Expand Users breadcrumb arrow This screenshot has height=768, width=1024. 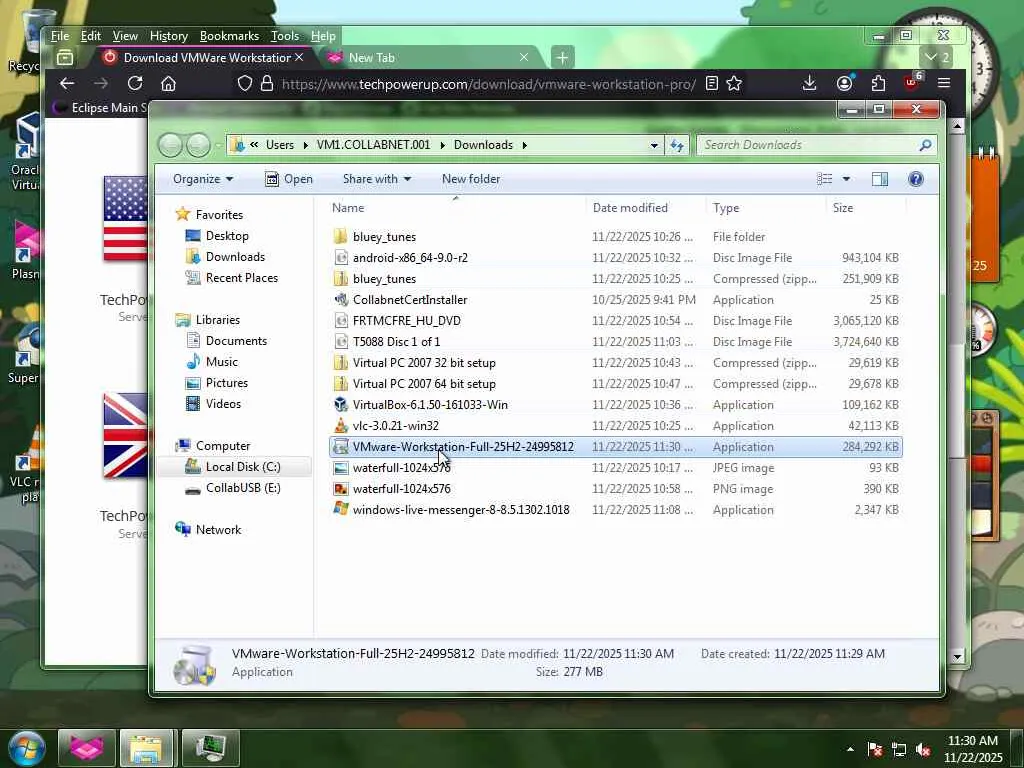305,145
